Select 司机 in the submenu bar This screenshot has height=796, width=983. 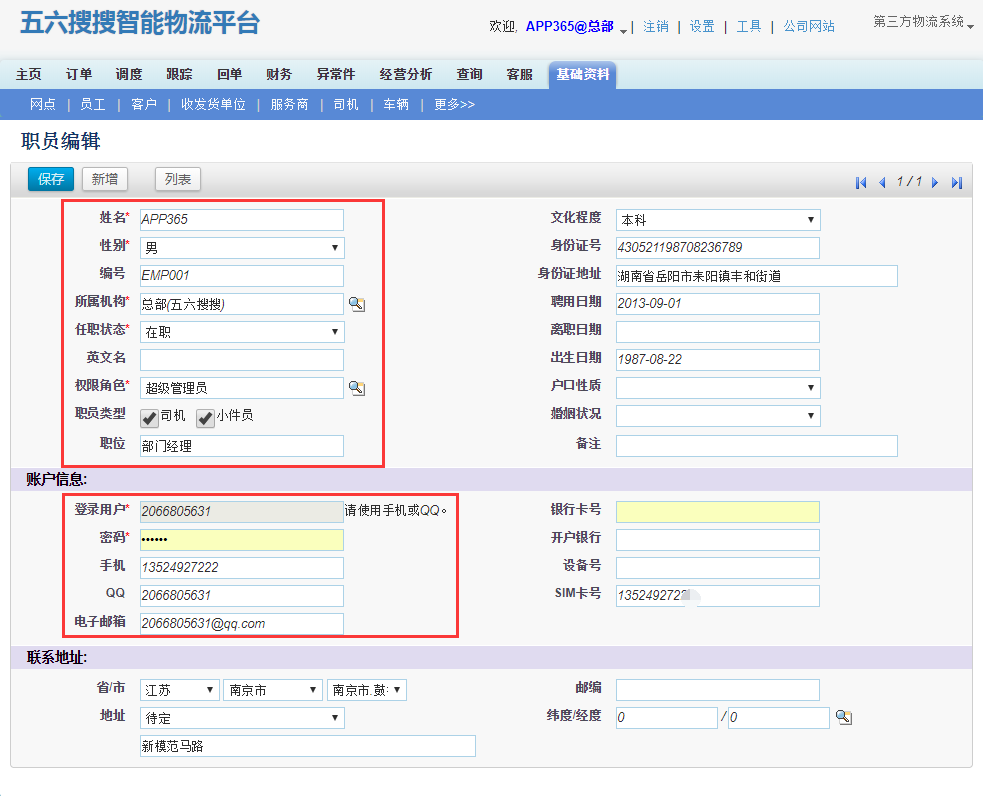pyautogui.click(x=346, y=104)
